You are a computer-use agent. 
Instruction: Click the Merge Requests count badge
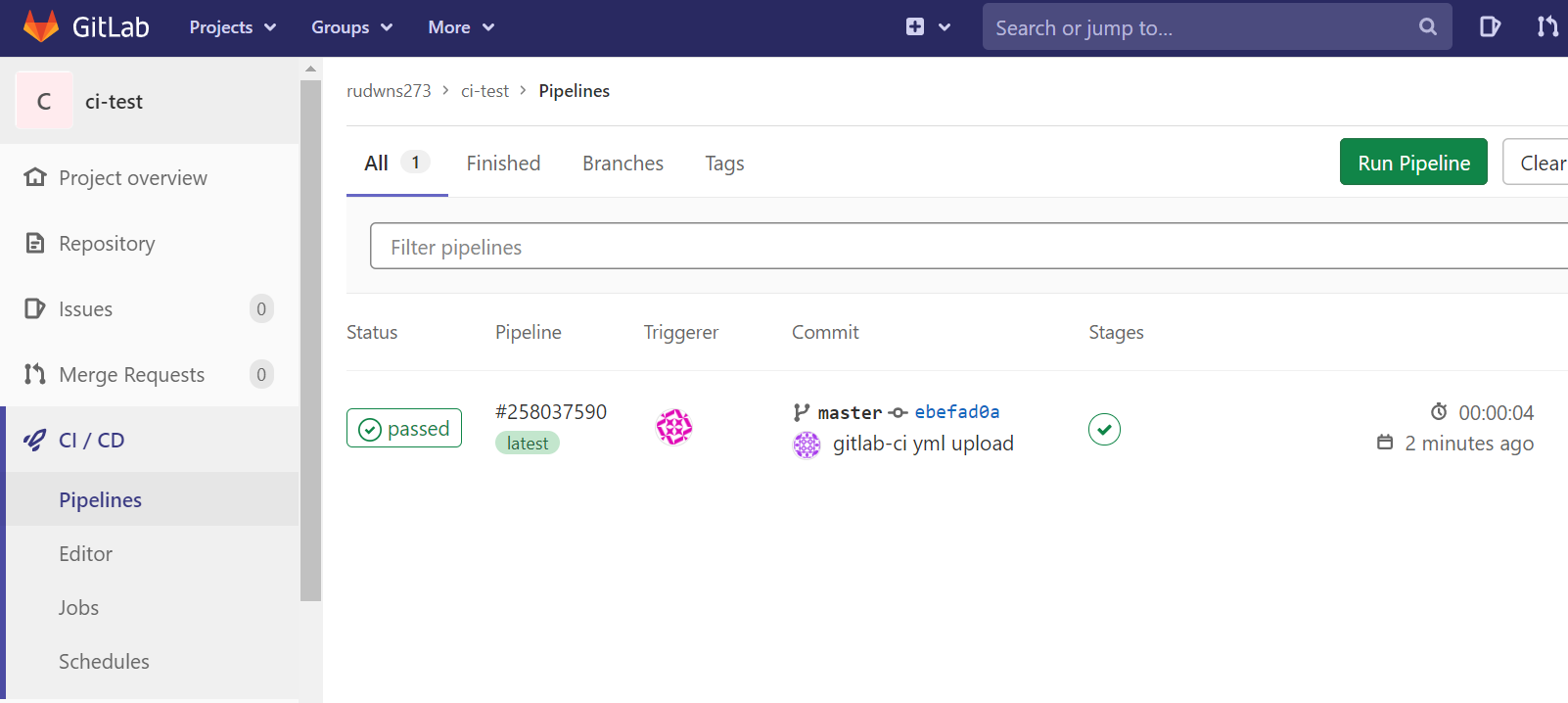(261, 374)
